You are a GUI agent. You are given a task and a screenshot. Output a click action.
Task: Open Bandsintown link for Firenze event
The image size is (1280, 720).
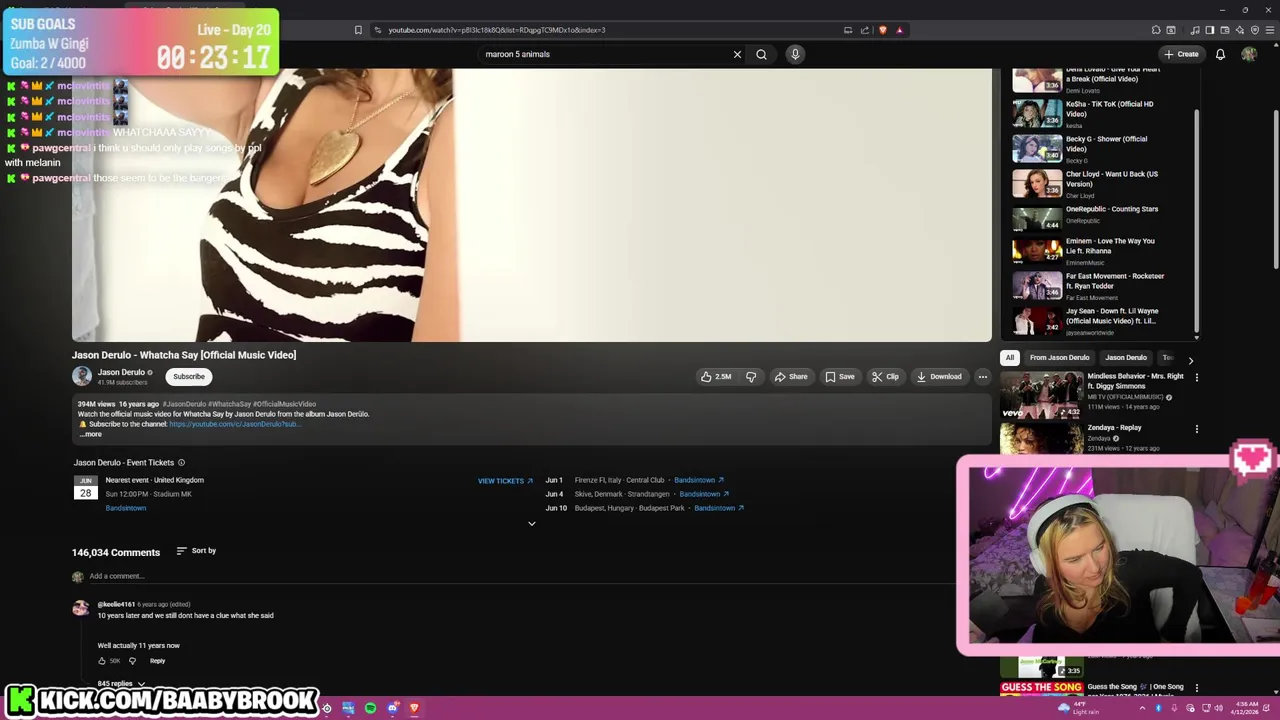[698, 480]
